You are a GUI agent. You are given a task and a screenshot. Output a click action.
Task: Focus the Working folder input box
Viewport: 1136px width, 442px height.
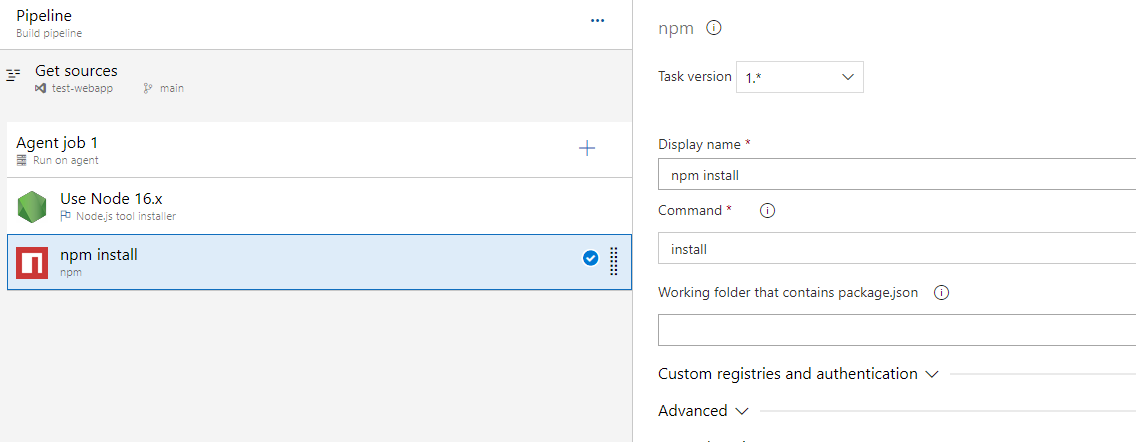tap(896, 330)
